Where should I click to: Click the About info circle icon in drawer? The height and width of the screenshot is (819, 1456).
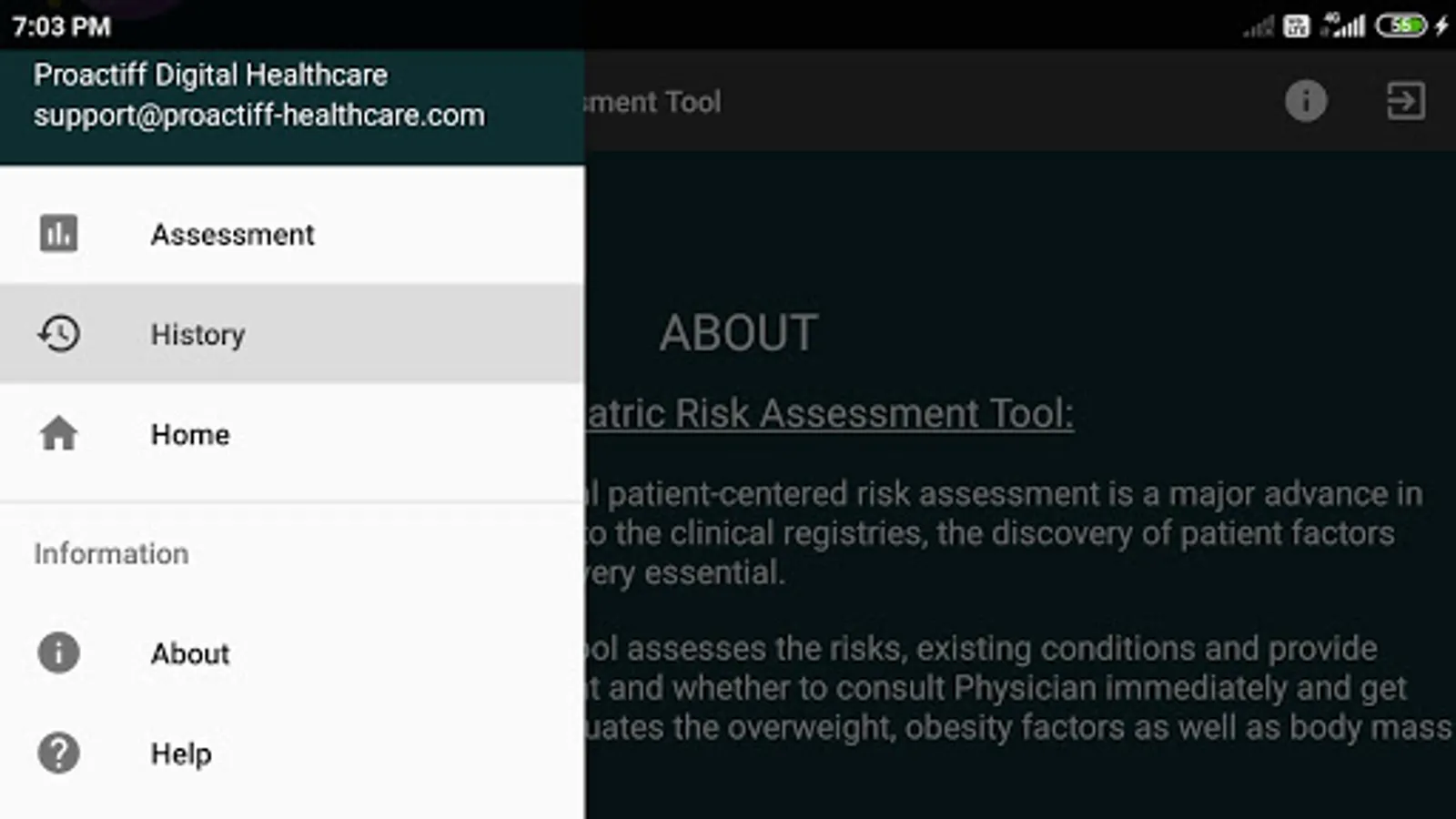58,653
